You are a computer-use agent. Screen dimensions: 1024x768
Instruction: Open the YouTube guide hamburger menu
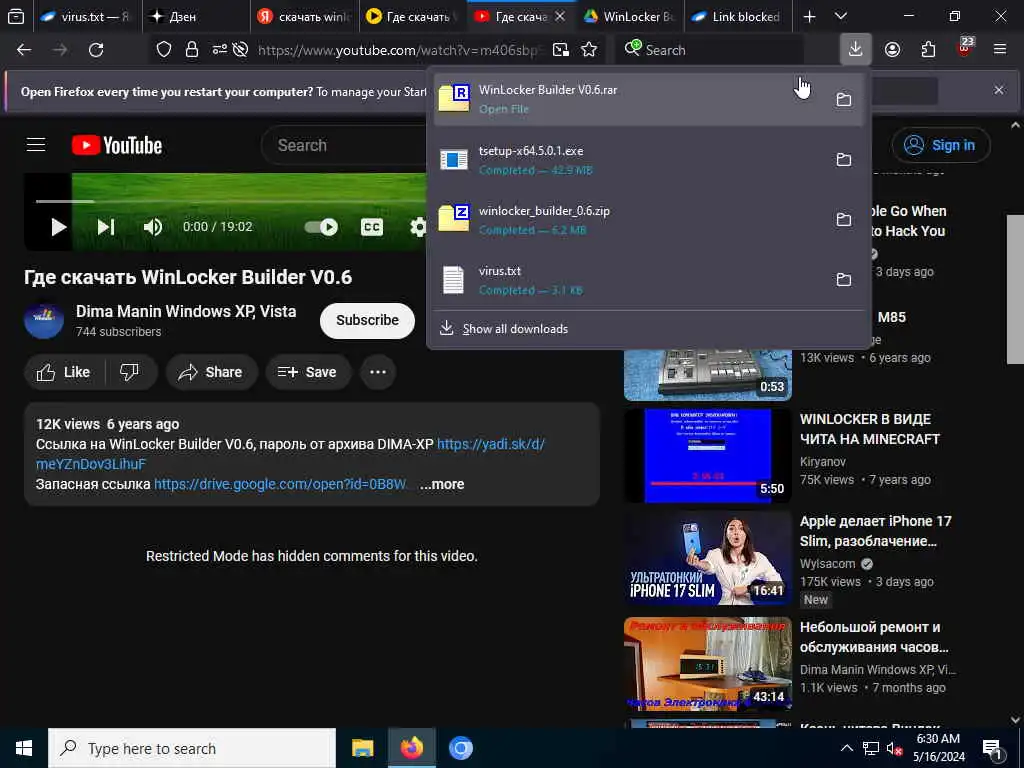click(x=36, y=144)
